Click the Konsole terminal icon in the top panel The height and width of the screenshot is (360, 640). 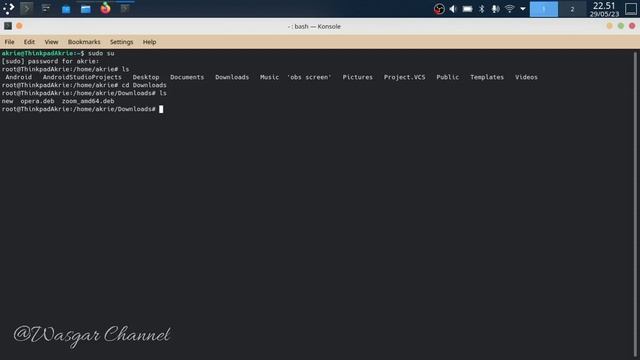pos(27,9)
